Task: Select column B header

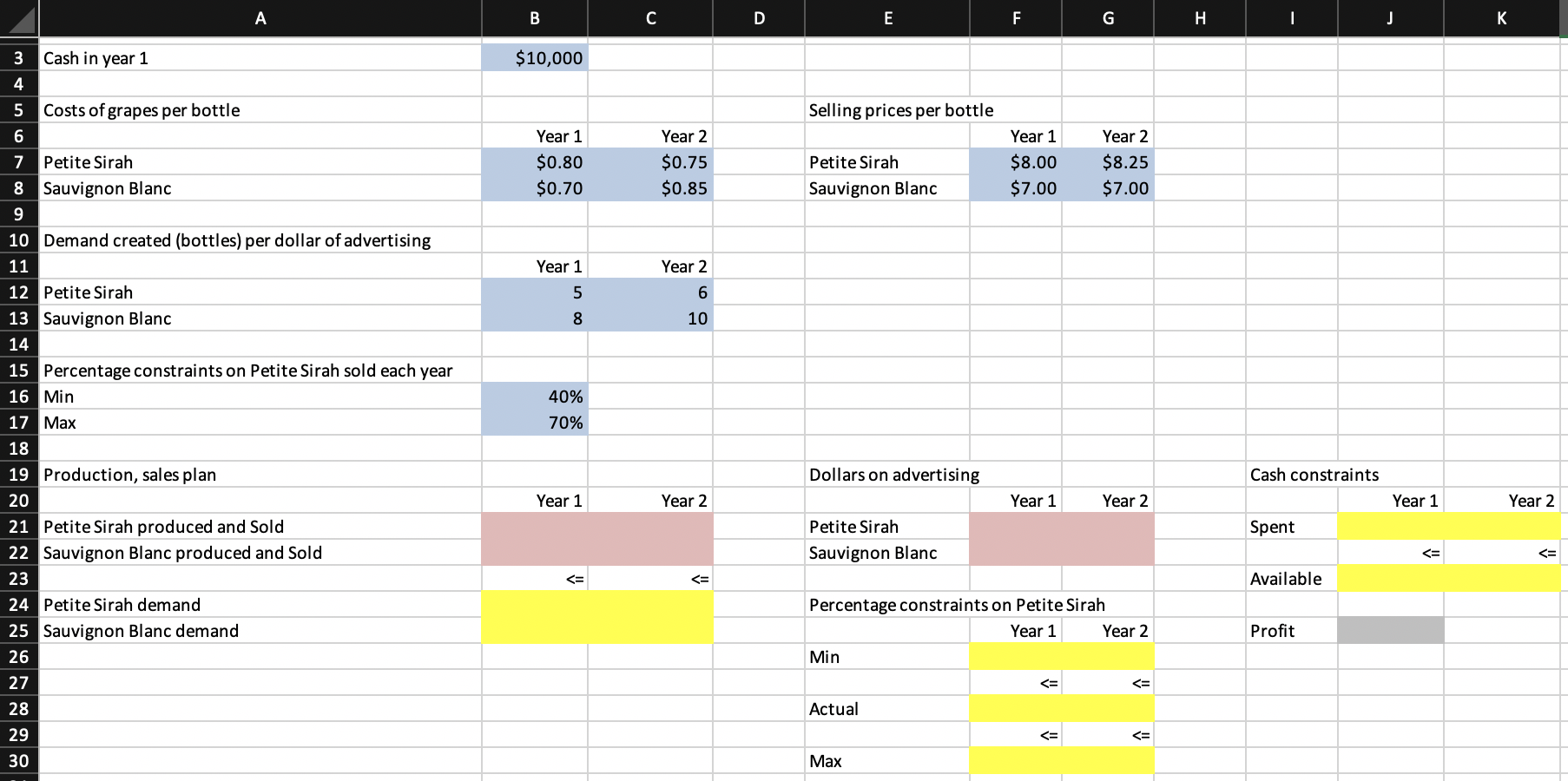Action: pos(535,18)
